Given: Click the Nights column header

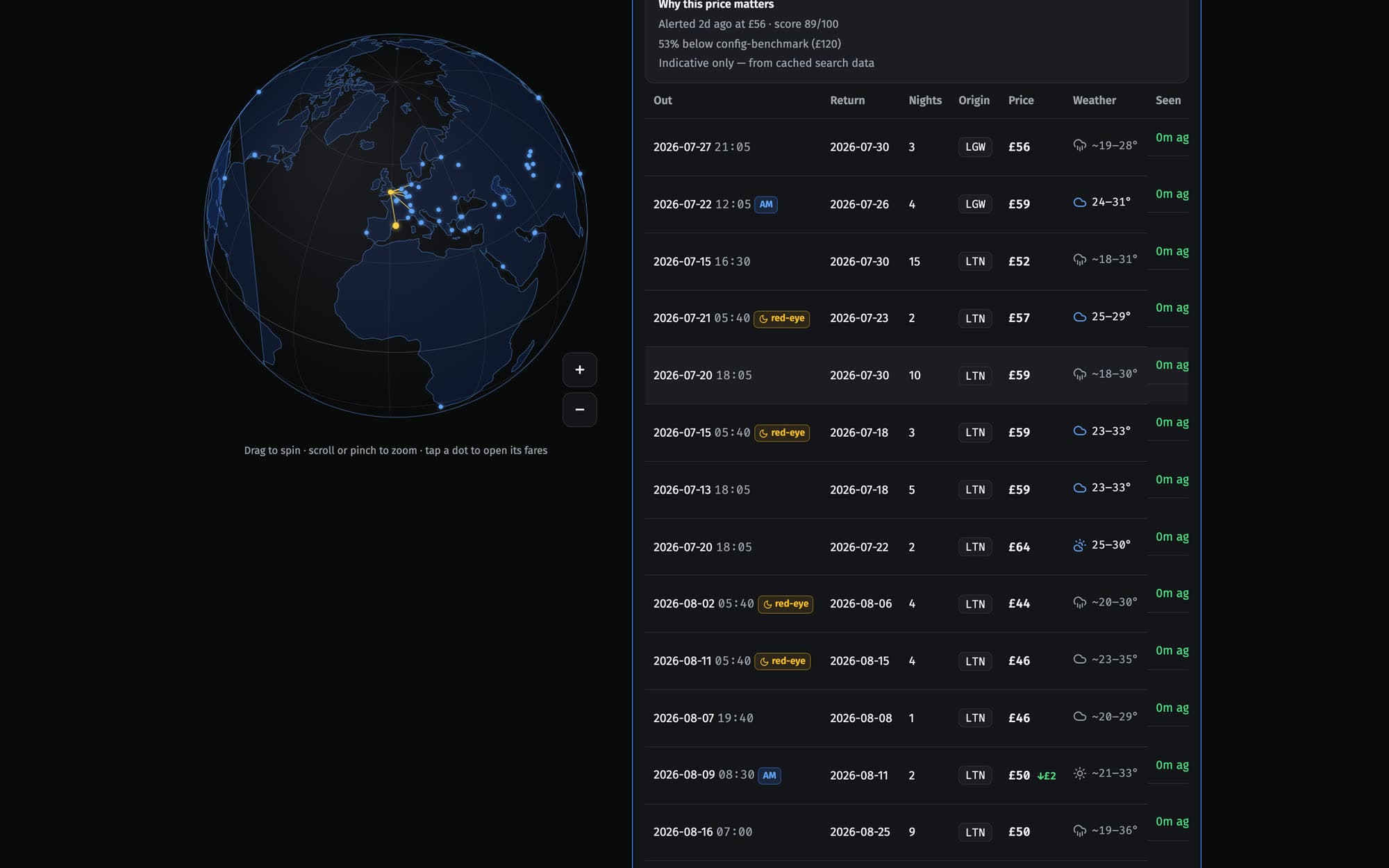Looking at the screenshot, I should pos(925,100).
